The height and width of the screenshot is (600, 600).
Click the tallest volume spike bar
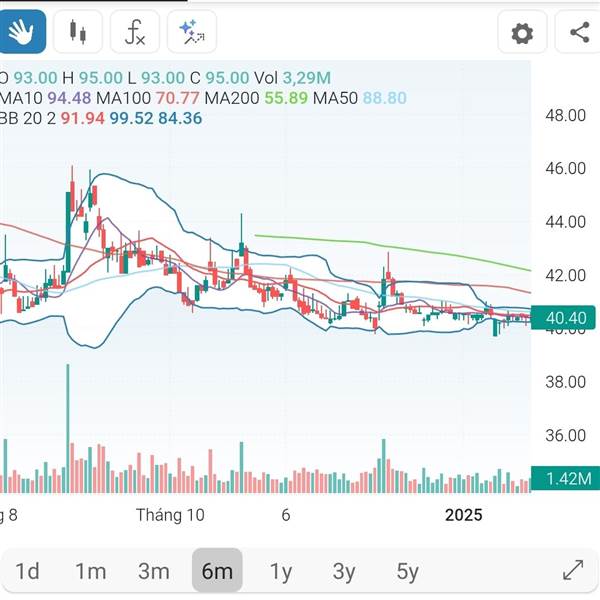[68, 429]
